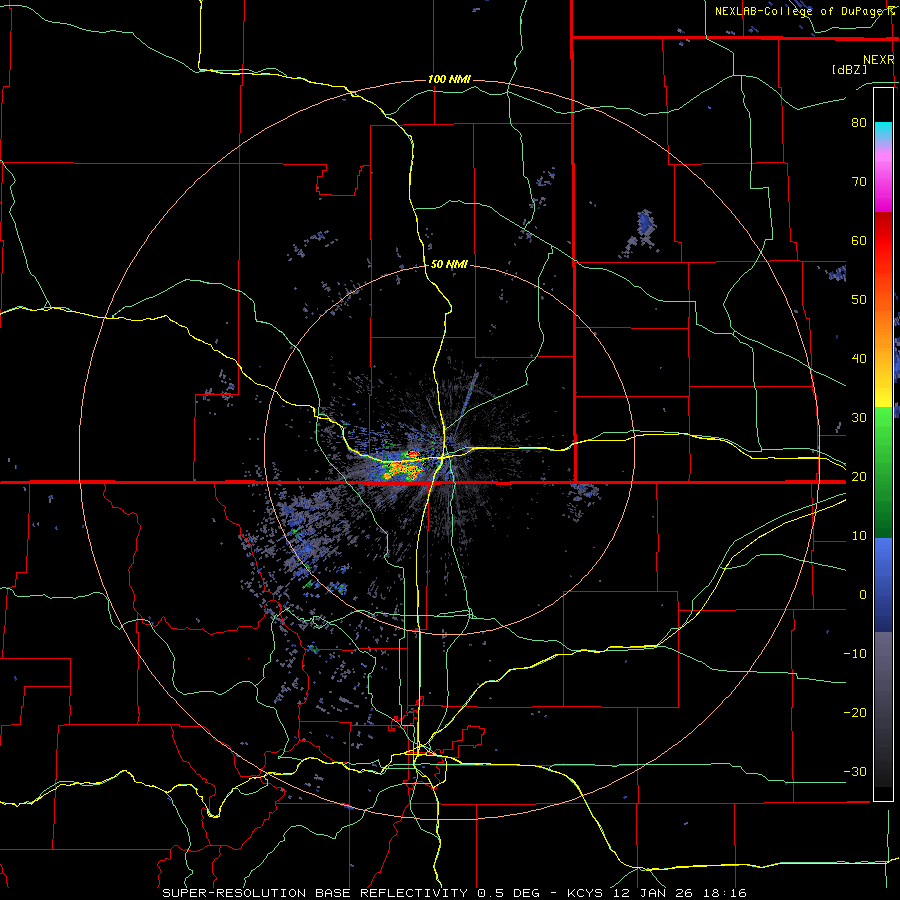
Task: Click the 40 dBZ scale value
Action: coord(859,359)
